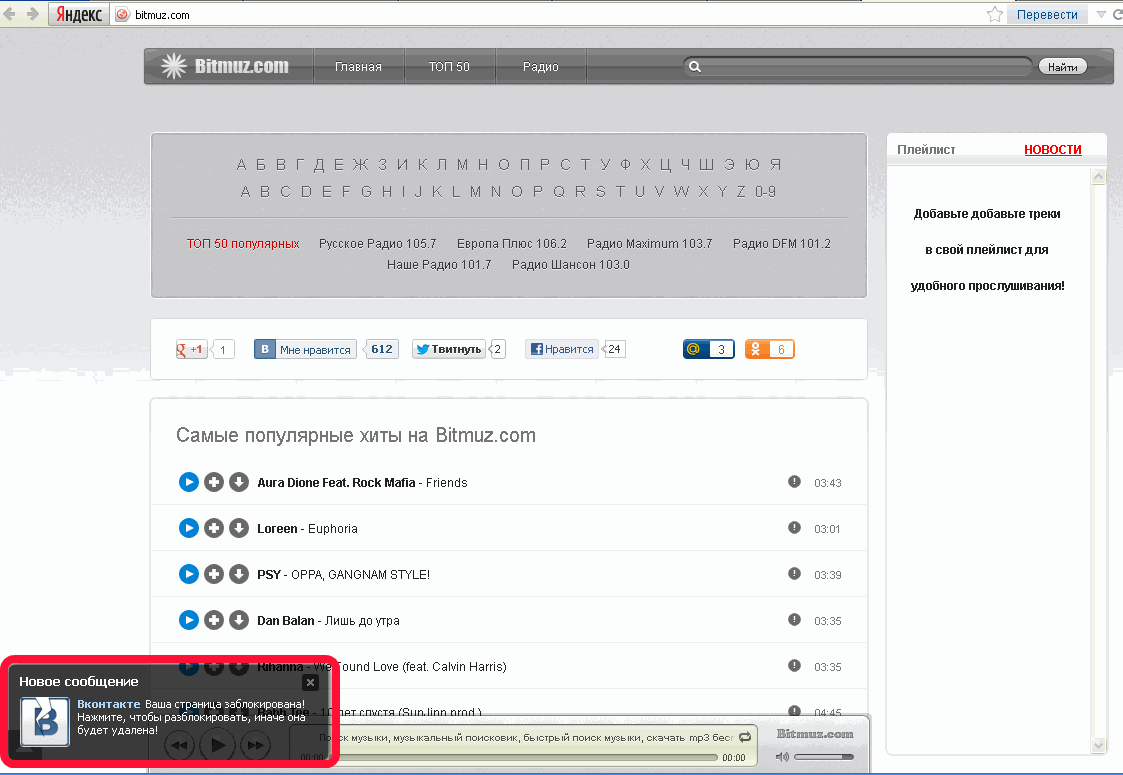Switch to the НОВОСТИ tab
This screenshot has width=1123, height=775.
[x=1053, y=149]
